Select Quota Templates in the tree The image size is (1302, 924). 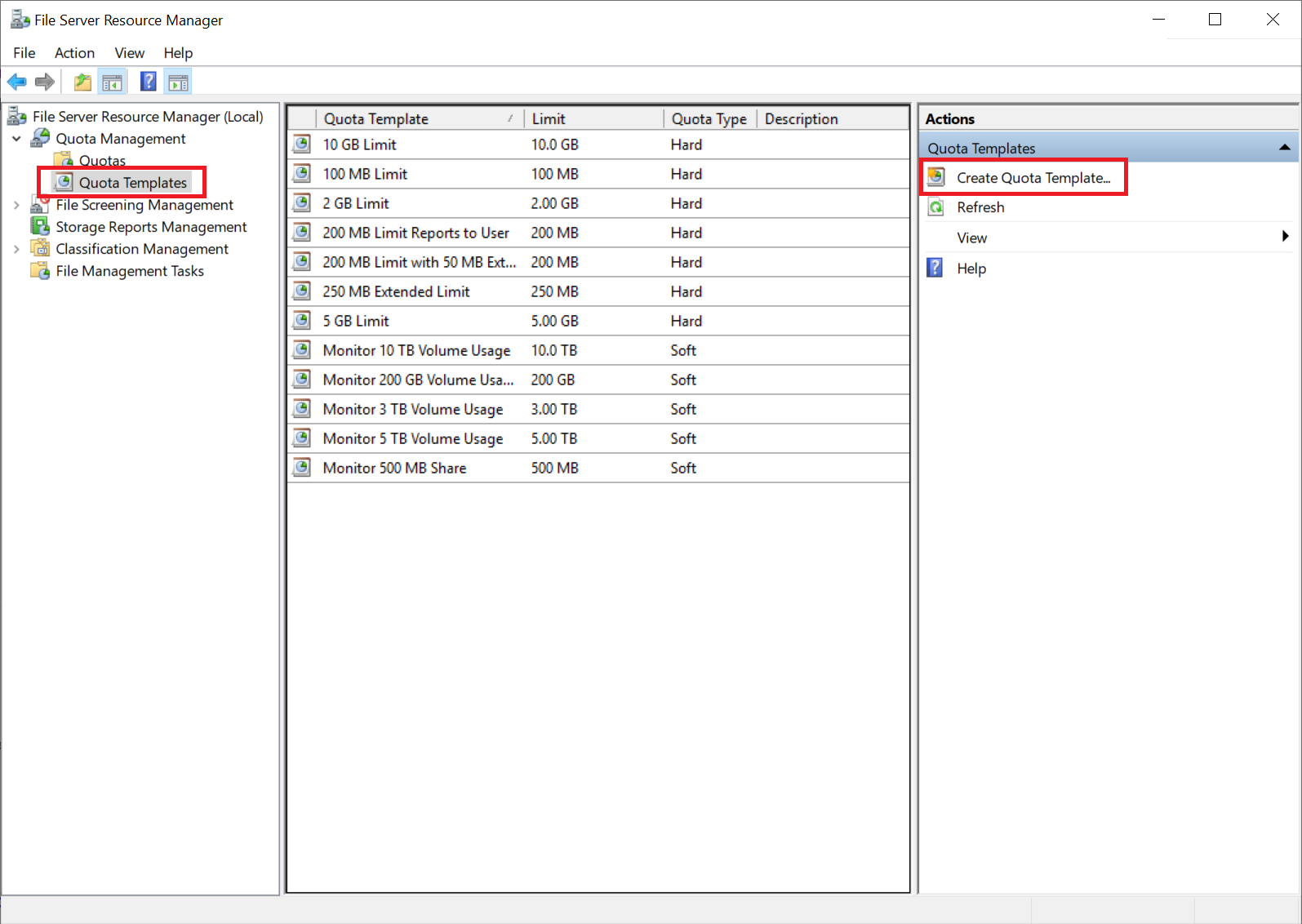[x=133, y=183]
